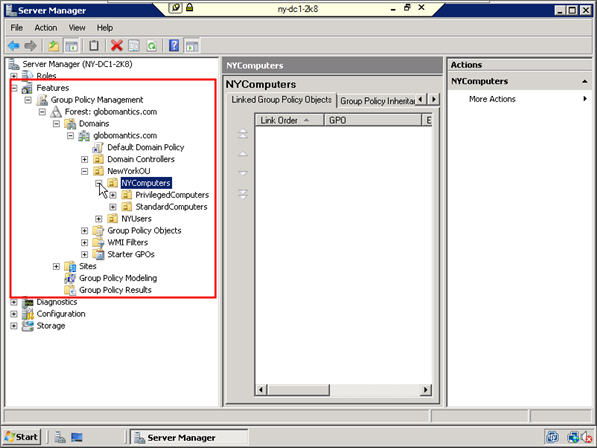This screenshot has width=597, height=448.
Task: Expand the Diagnostics node
Action: click(x=14, y=302)
